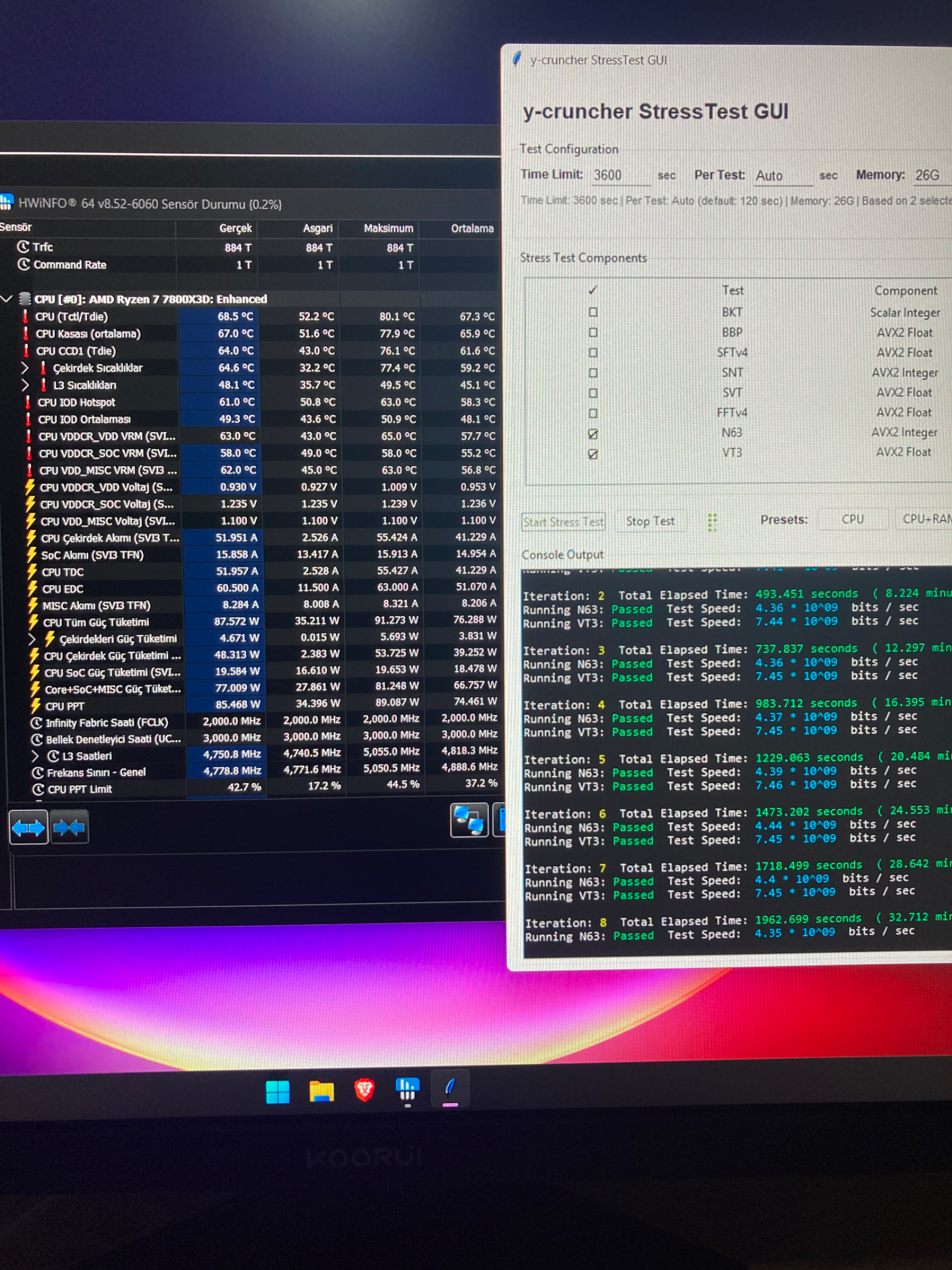Select the CPU preset button
Screen dimensions: 952x1270
[x=852, y=519]
